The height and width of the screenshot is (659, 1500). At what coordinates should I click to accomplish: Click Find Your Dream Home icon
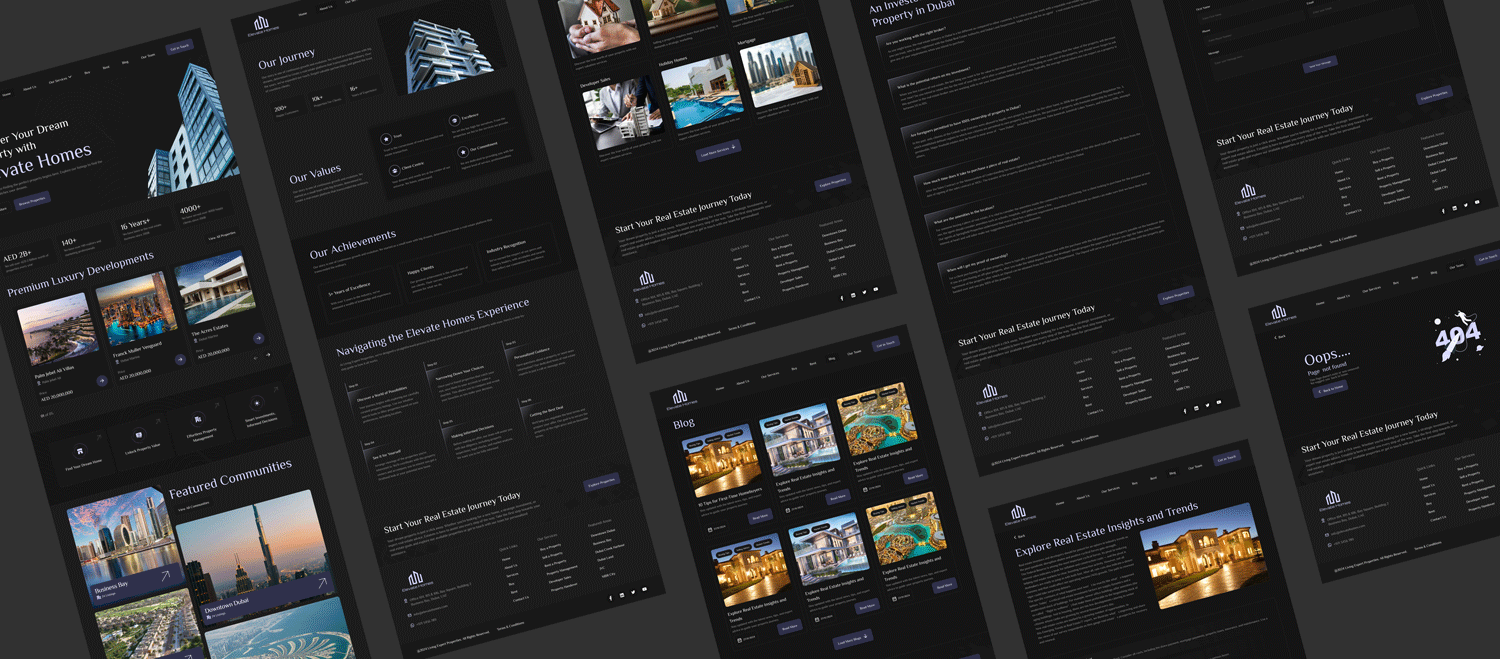click(82, 448)
